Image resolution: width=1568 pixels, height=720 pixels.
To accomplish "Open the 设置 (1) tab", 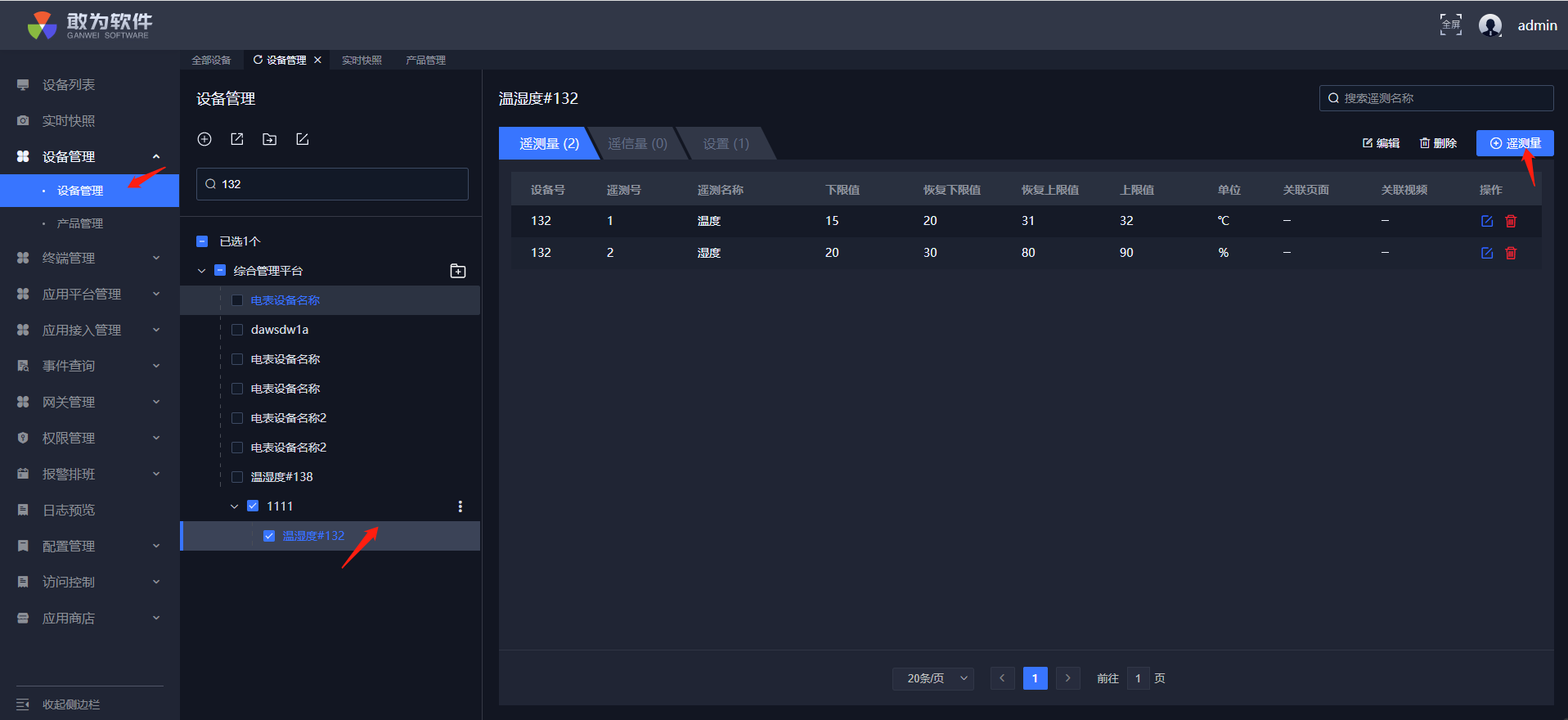I will [x=726, y=143].
